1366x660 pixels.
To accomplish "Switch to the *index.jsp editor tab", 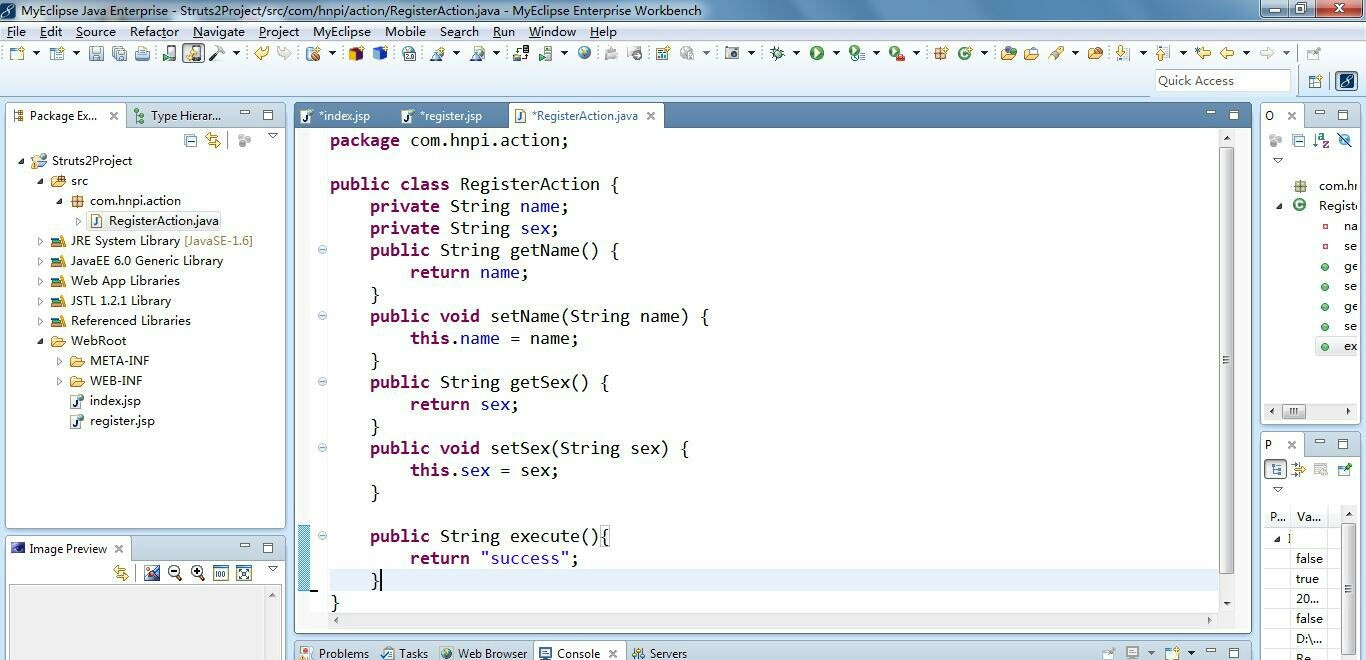I will click(338, 116).
